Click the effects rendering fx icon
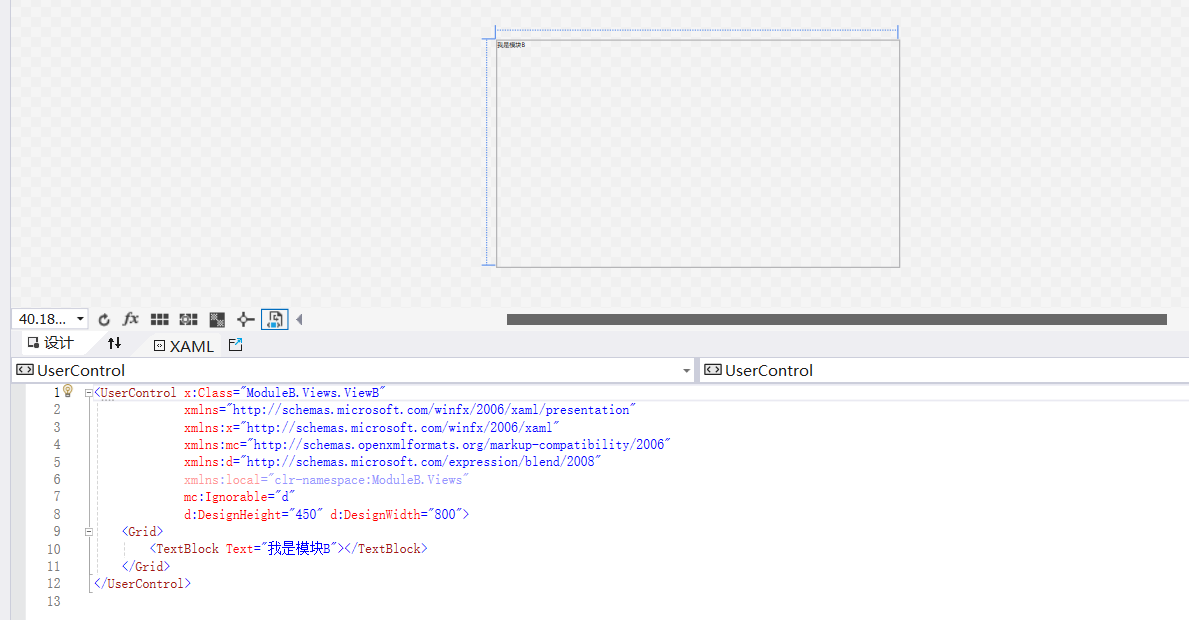 click(131, 319)
